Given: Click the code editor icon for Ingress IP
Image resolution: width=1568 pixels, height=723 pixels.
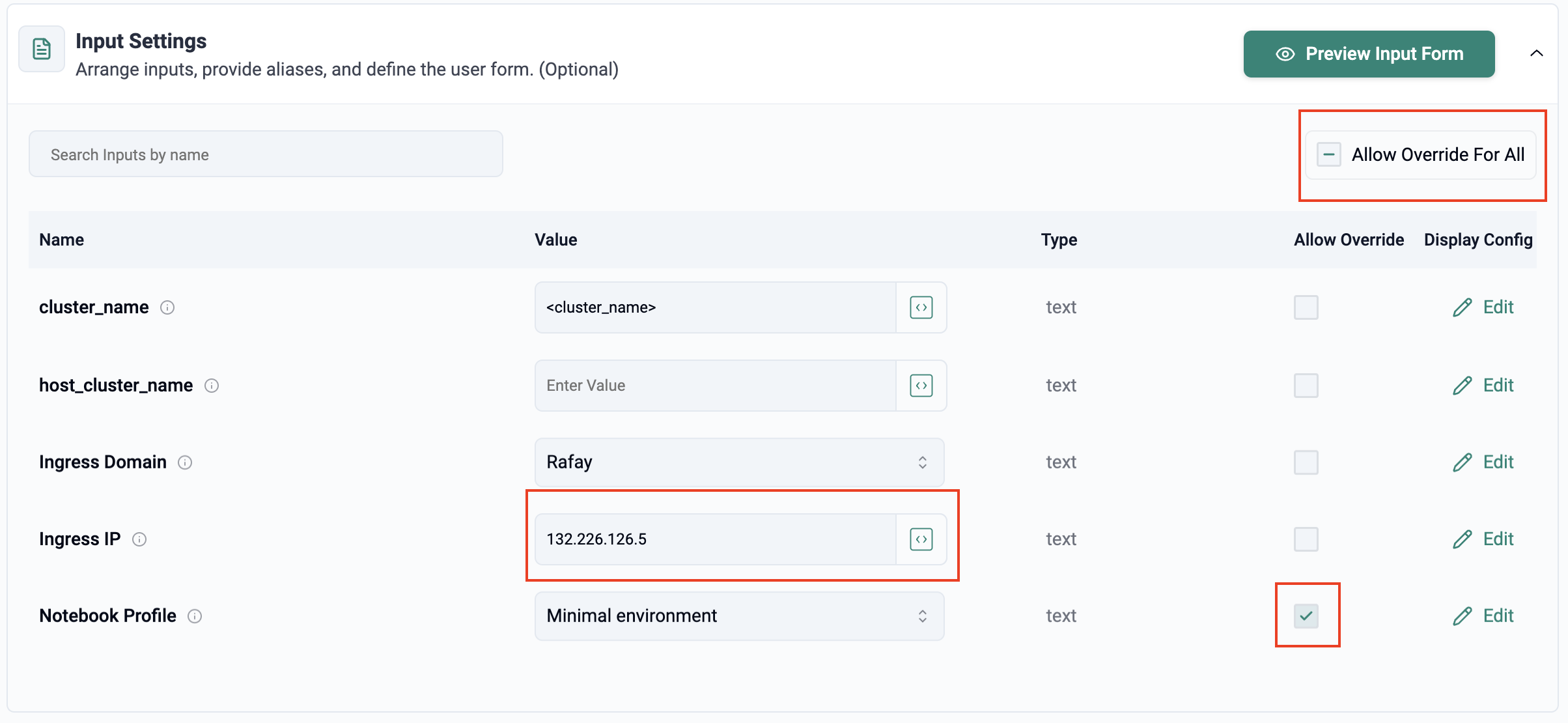Looking at the screenshot, I should click(x=920, y=539).
